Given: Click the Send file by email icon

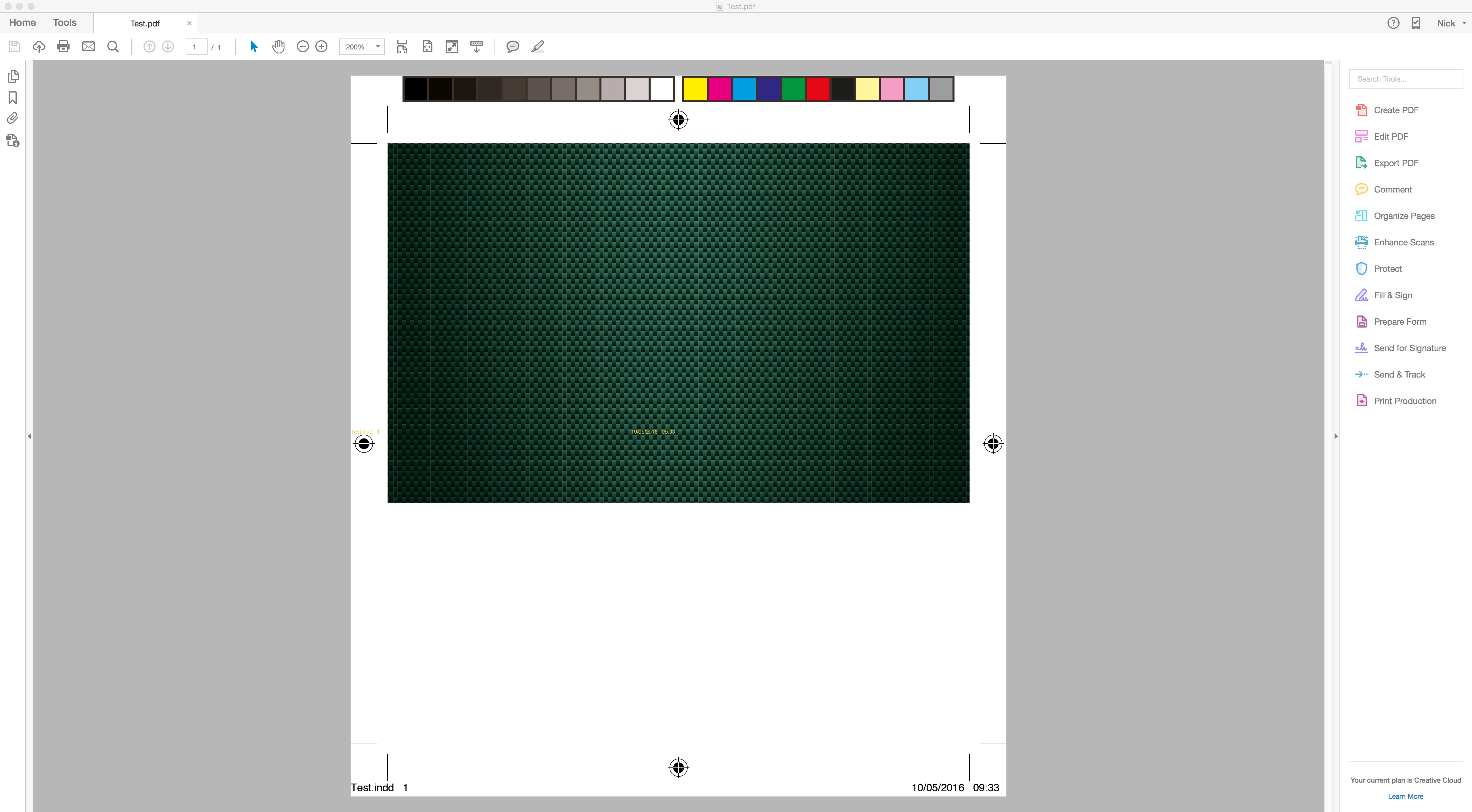Looking at the screenshot, I should click(89, 47).
